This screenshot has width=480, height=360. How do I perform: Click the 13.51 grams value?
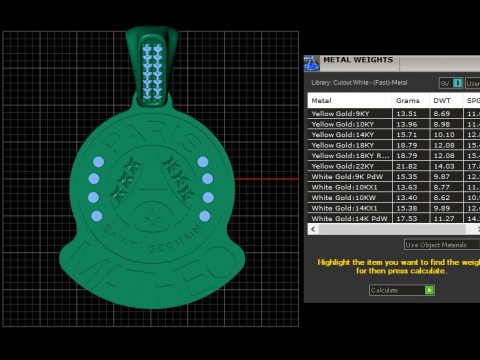406,114
